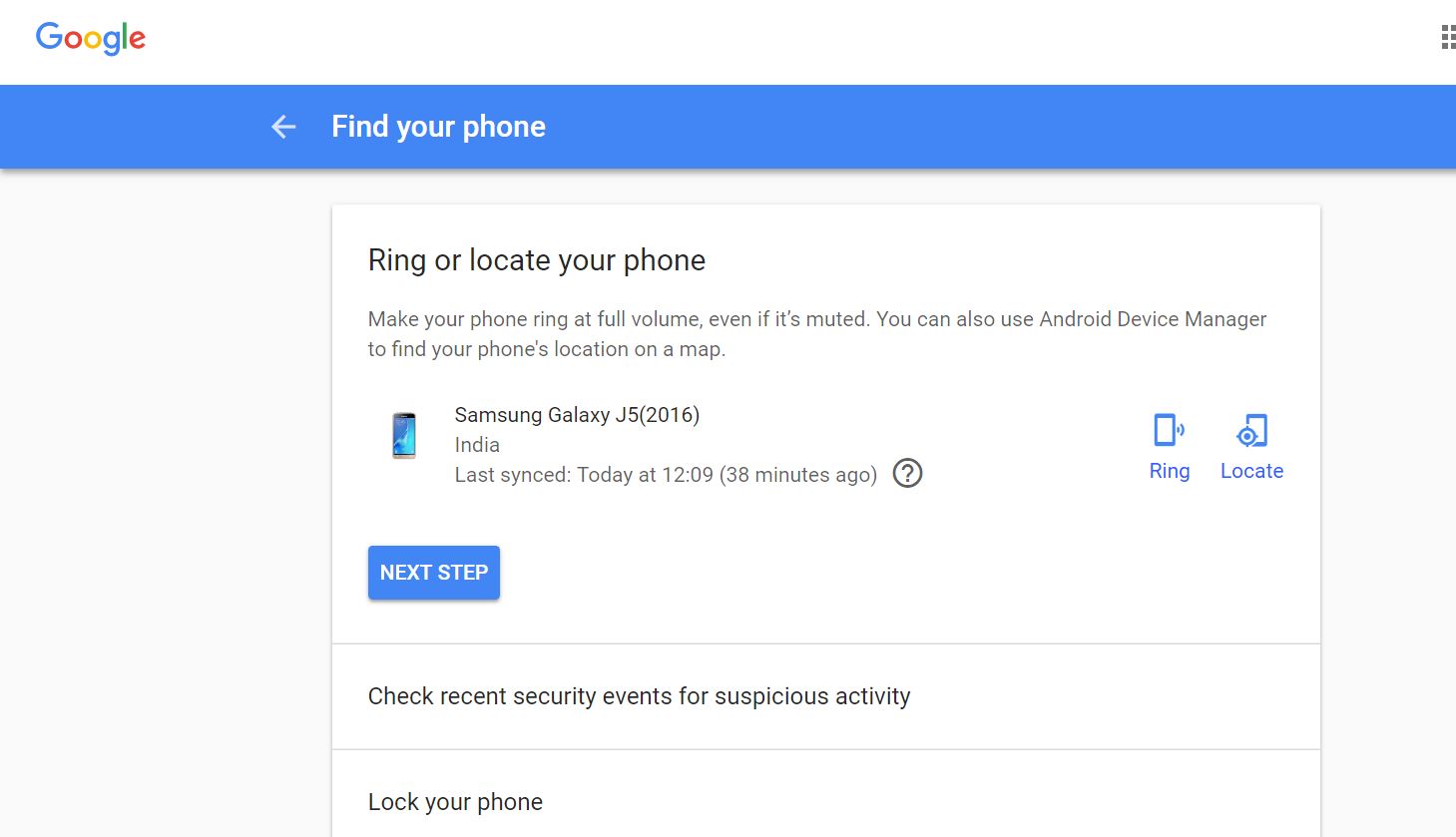Select the India location text
The image size is (1456, 837).
pos(477,444)
